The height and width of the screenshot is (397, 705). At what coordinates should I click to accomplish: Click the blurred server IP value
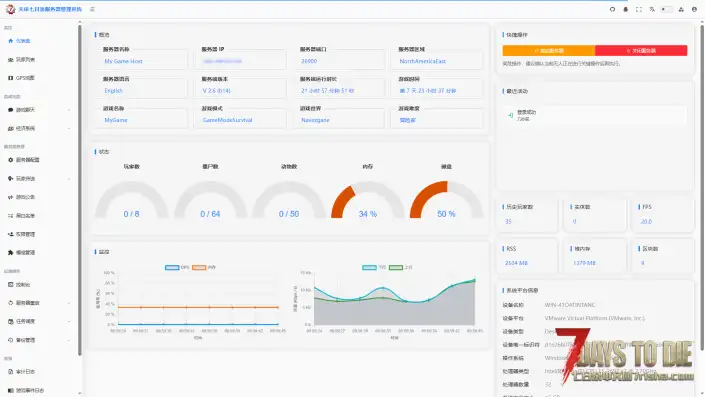point(222,61)
